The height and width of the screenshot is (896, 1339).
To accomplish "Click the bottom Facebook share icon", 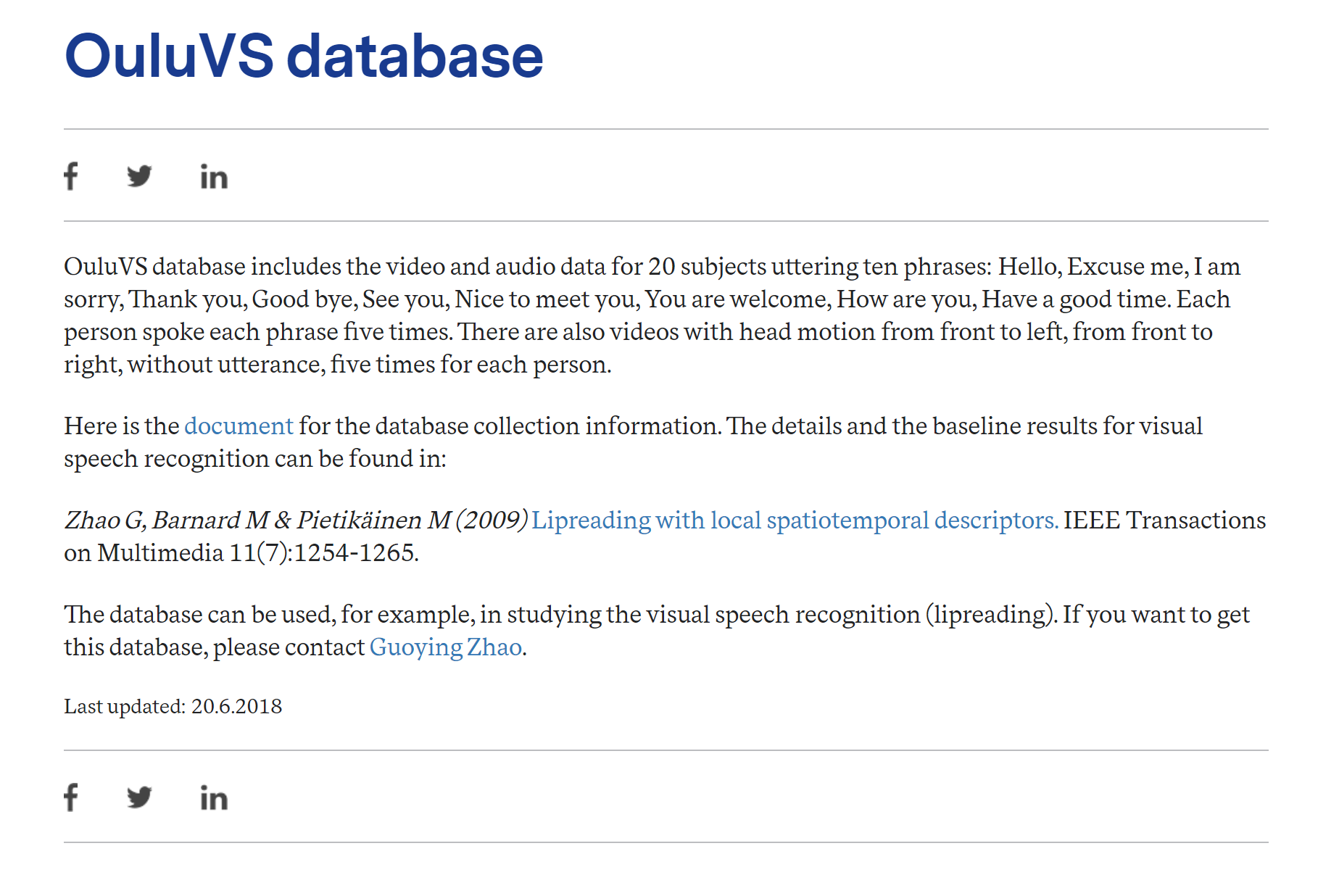I will click(71, 797).
